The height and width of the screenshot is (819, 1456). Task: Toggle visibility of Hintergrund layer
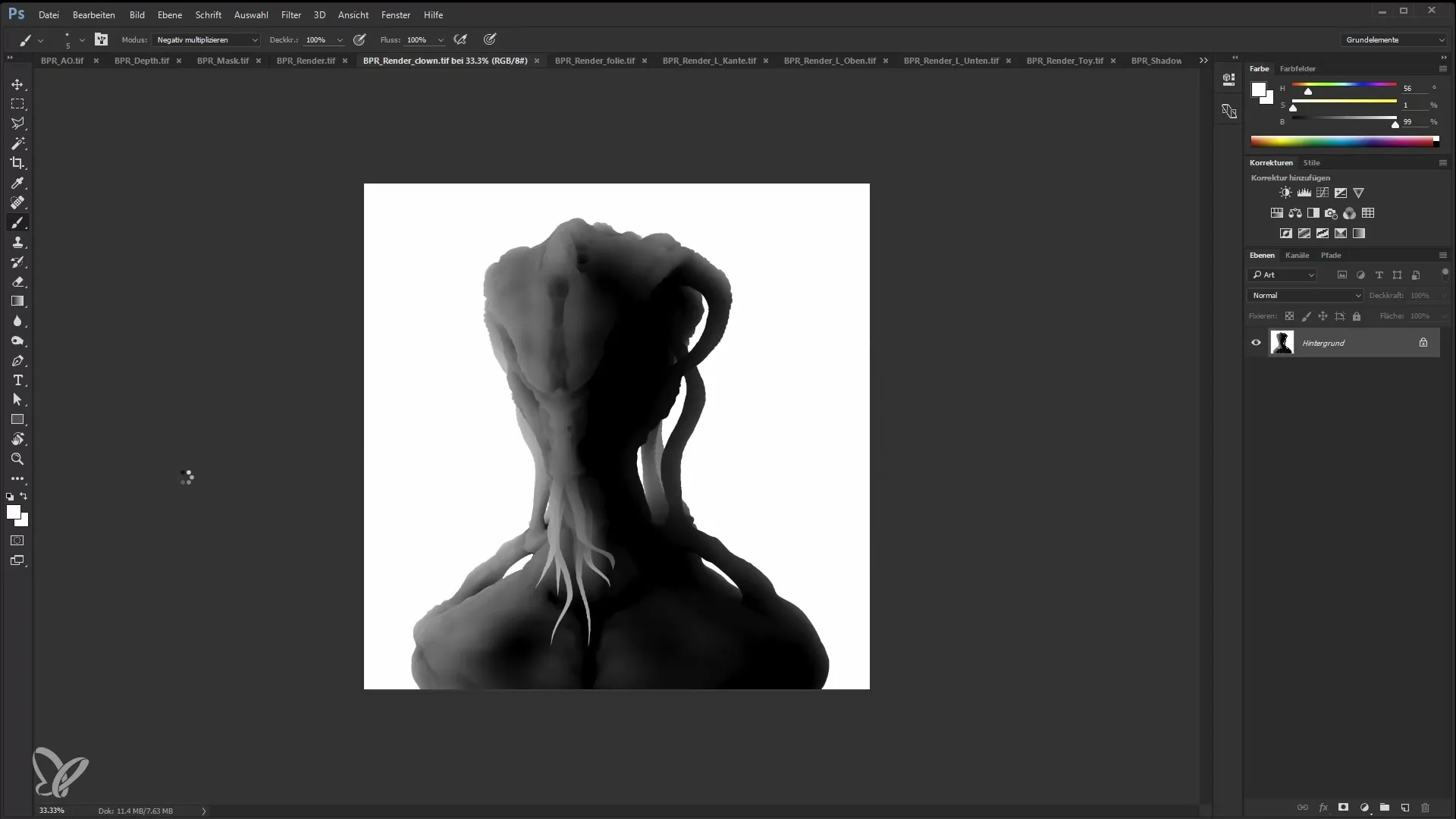[1257, 343]
